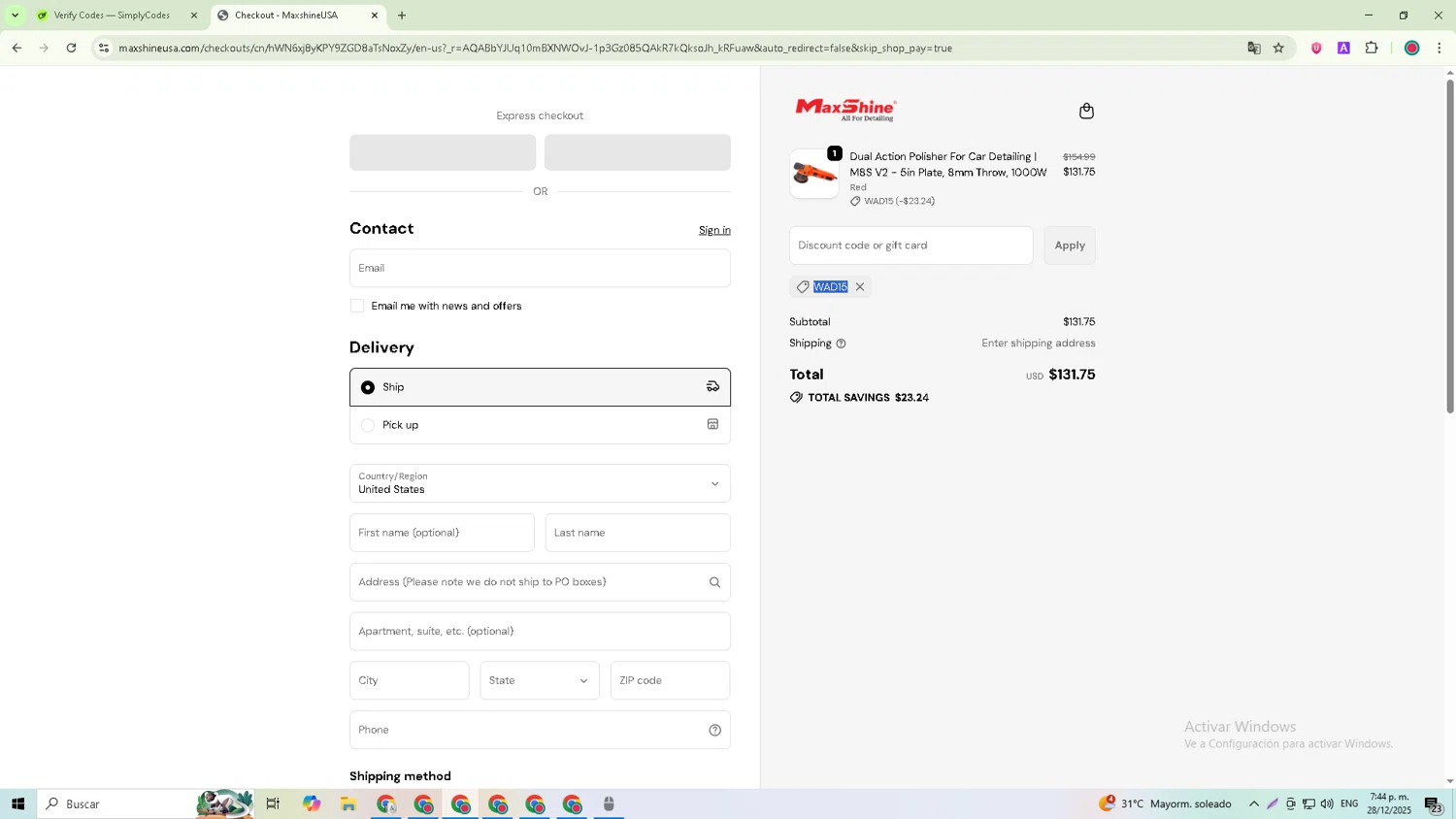Viewport: 1456px width, 819px height.
Task: Close the Checkout MaxshineUSA tab
Action: (375, 16)
